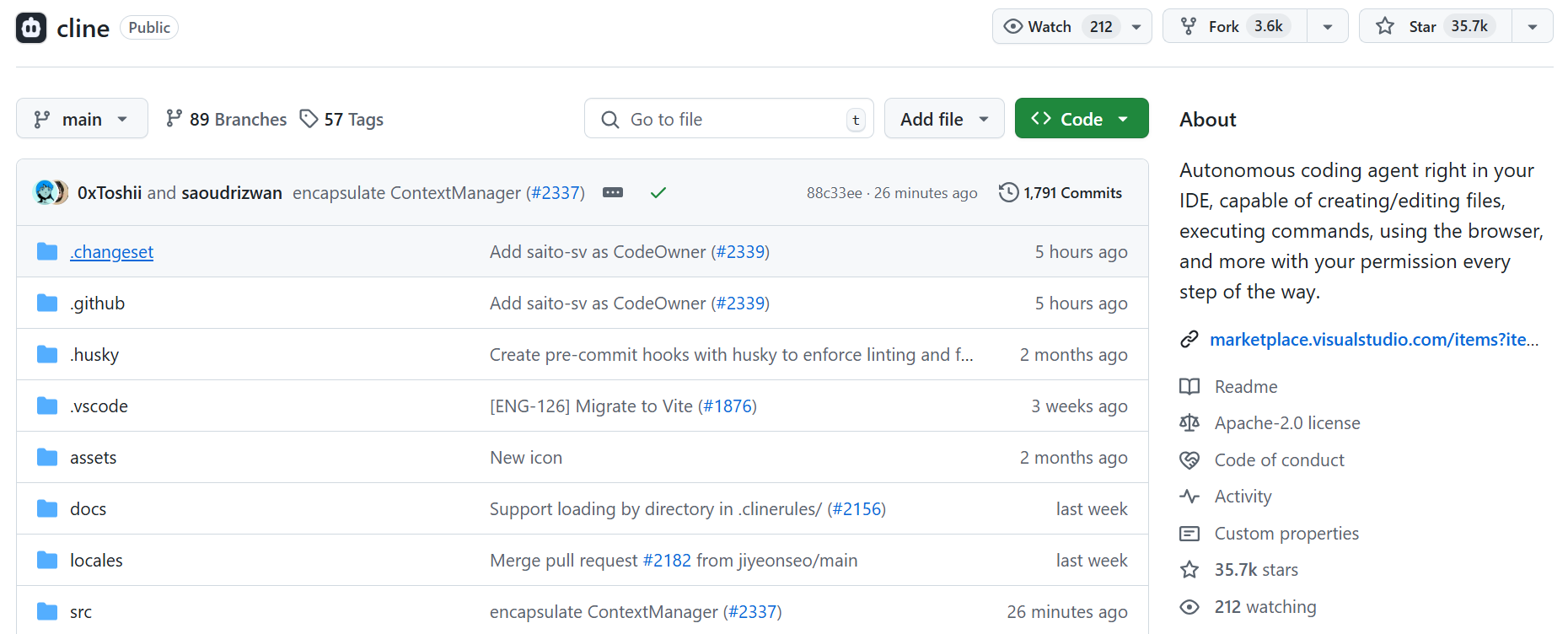Open the .github folder
The image size is (1568, 634).
(x=97, y=304)
